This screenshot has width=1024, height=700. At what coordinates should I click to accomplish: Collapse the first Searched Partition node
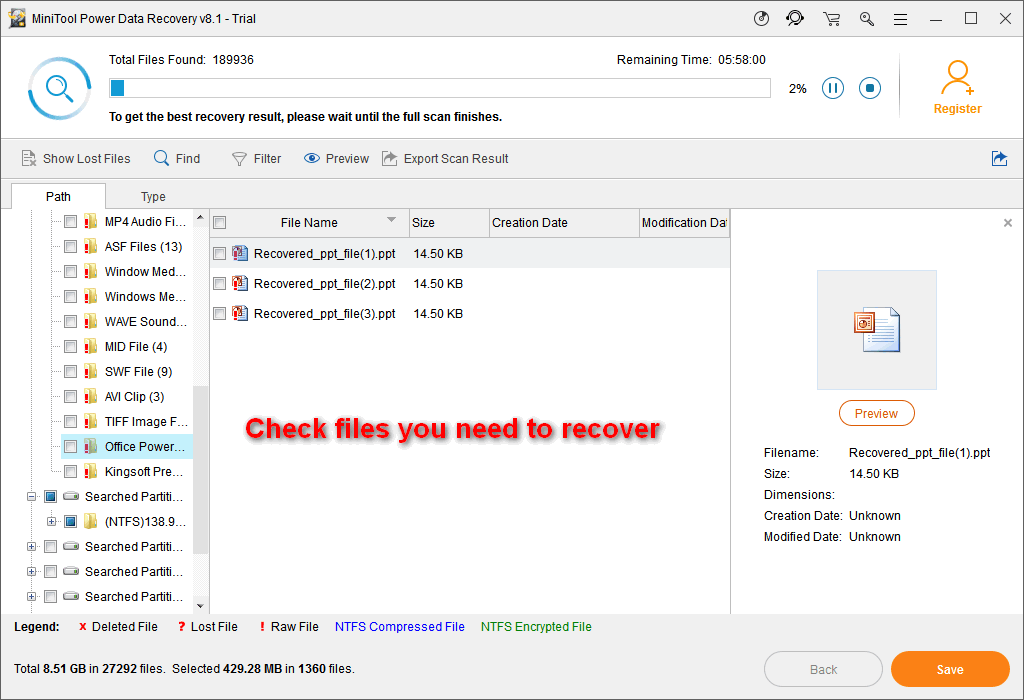click(x=32, y=497)
